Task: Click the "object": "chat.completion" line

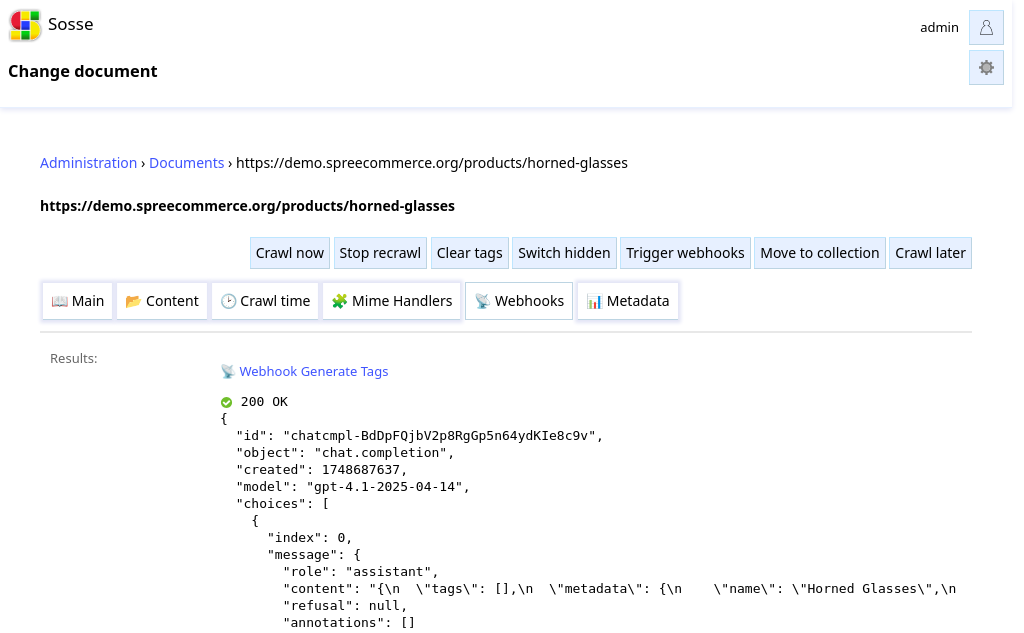Action: click(x=345, y=453)
